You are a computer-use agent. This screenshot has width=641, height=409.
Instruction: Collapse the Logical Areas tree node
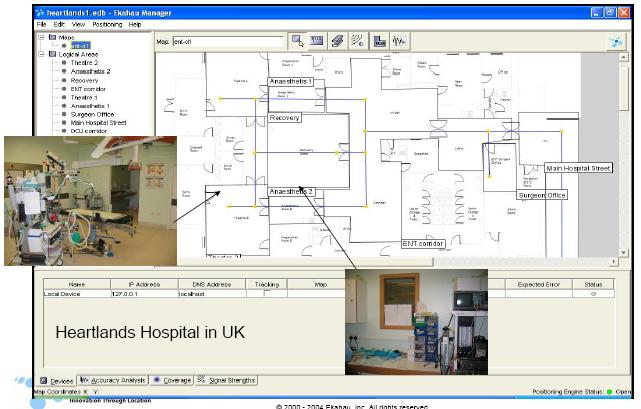41,54
